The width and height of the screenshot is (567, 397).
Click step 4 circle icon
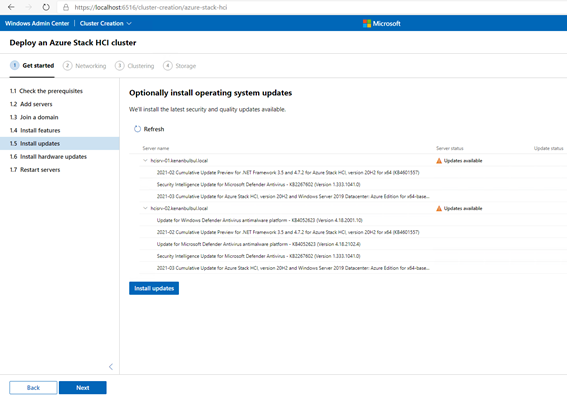pos(167,66)
